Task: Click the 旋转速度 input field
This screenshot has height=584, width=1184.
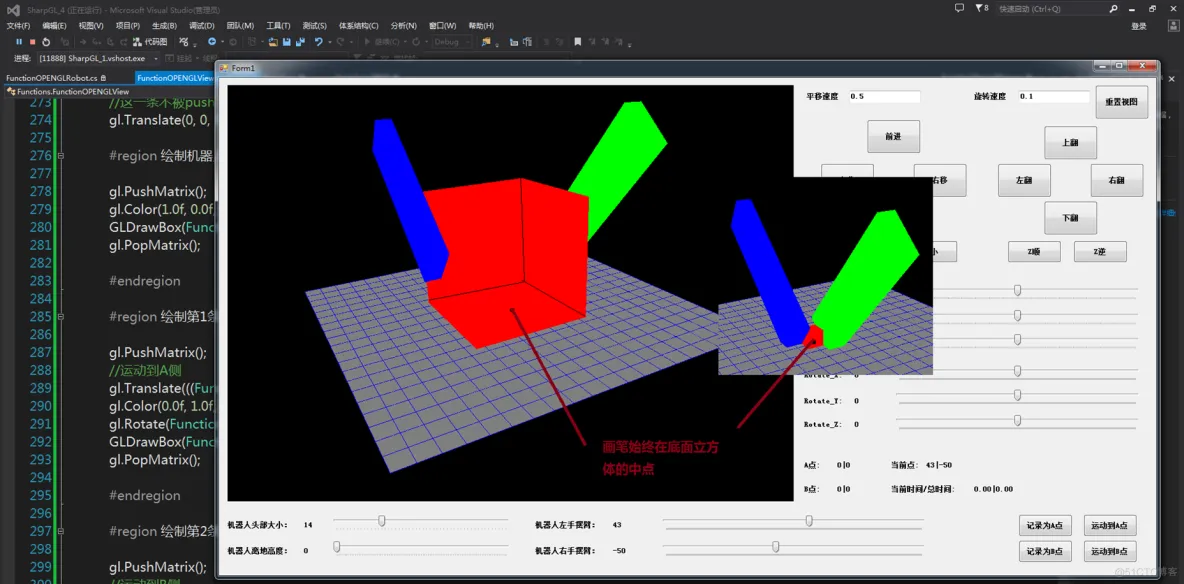Action: [x=1053, y=97]
